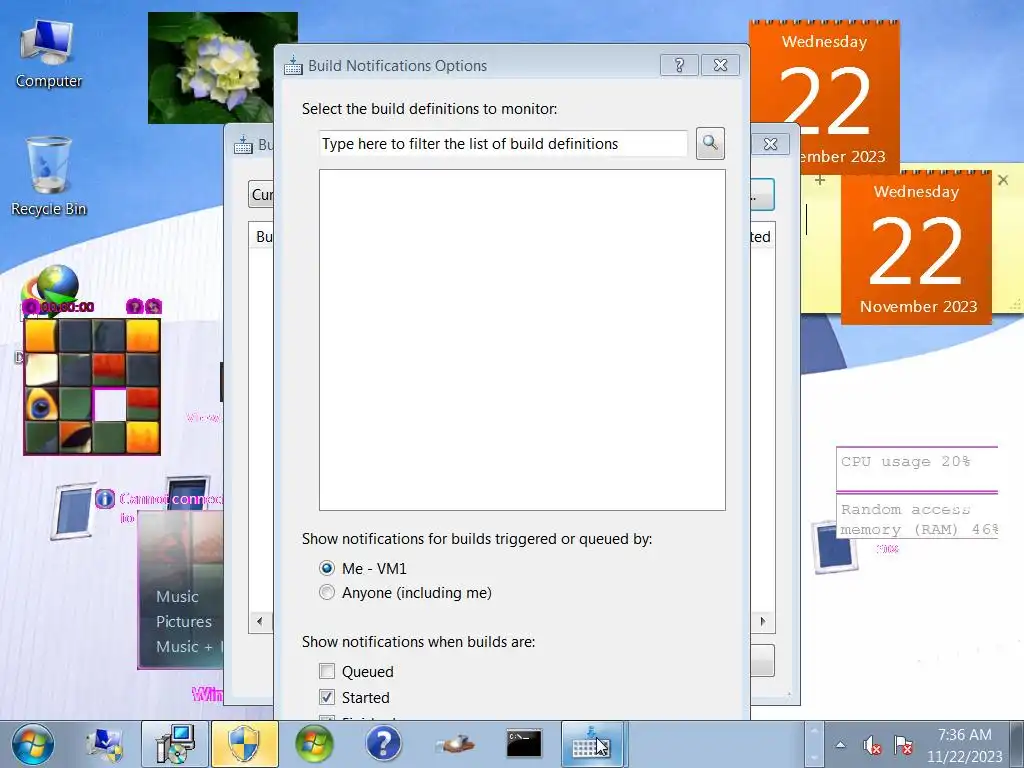Open the Command Prompt taskbar icon
The image size is (1024, 768).
tap(524, 744)
